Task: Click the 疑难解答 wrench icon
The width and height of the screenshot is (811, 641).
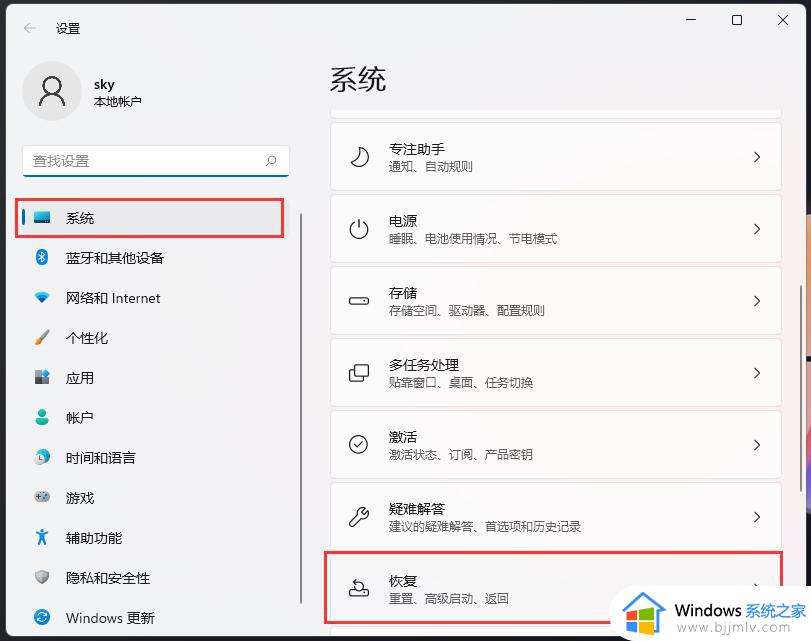Action: [x=359, y=516]
